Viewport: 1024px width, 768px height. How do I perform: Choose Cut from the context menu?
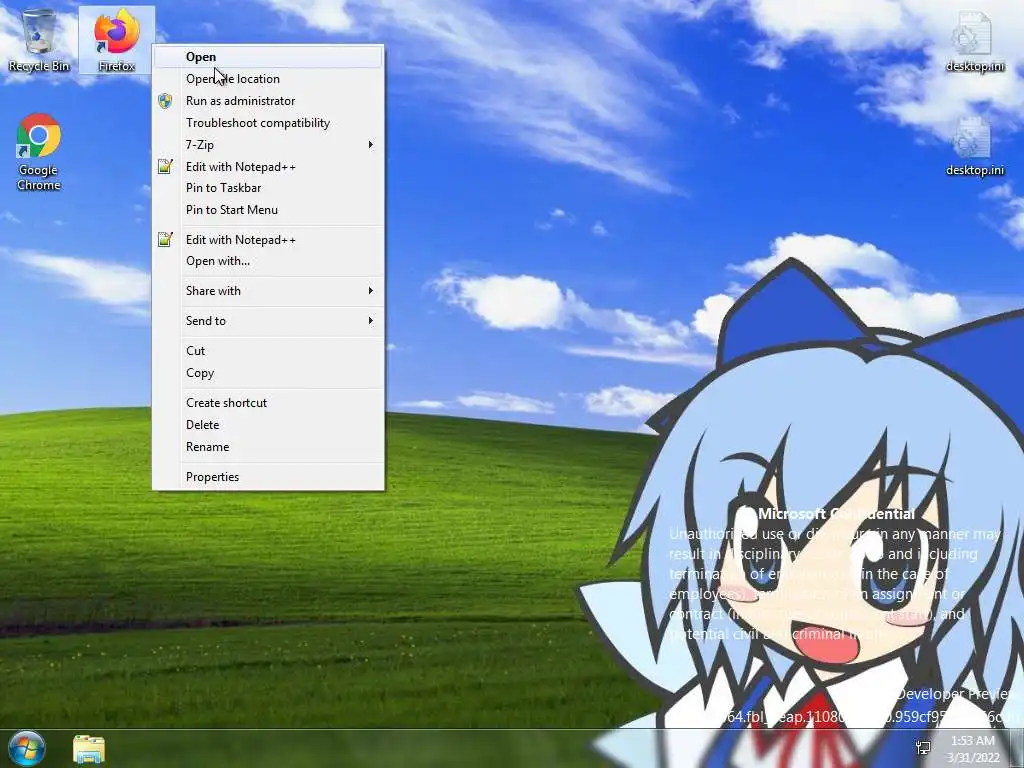pyautogui.click(x=268, y=351)
